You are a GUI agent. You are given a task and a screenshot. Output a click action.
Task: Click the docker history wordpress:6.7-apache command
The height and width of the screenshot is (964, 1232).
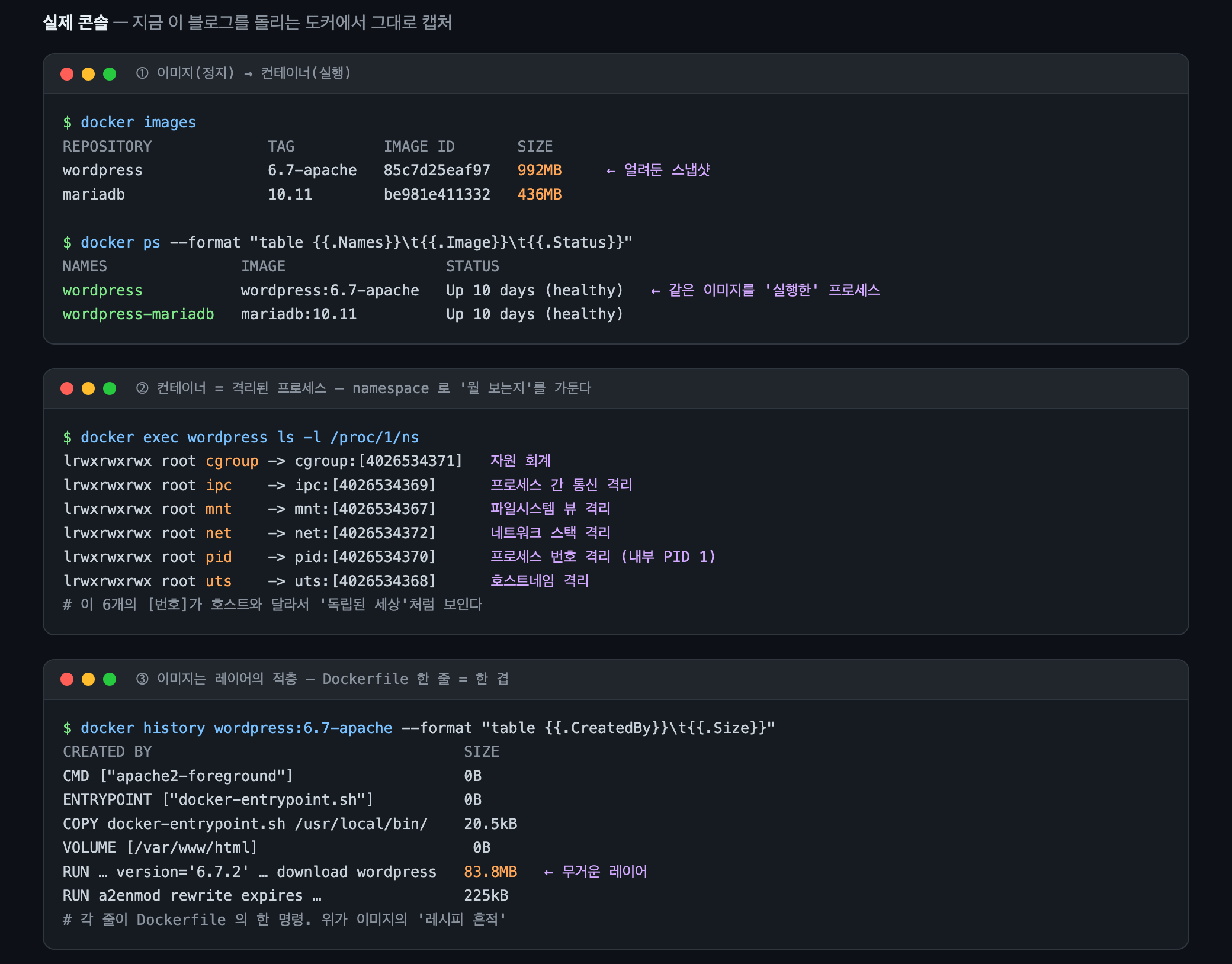(419, 728)
